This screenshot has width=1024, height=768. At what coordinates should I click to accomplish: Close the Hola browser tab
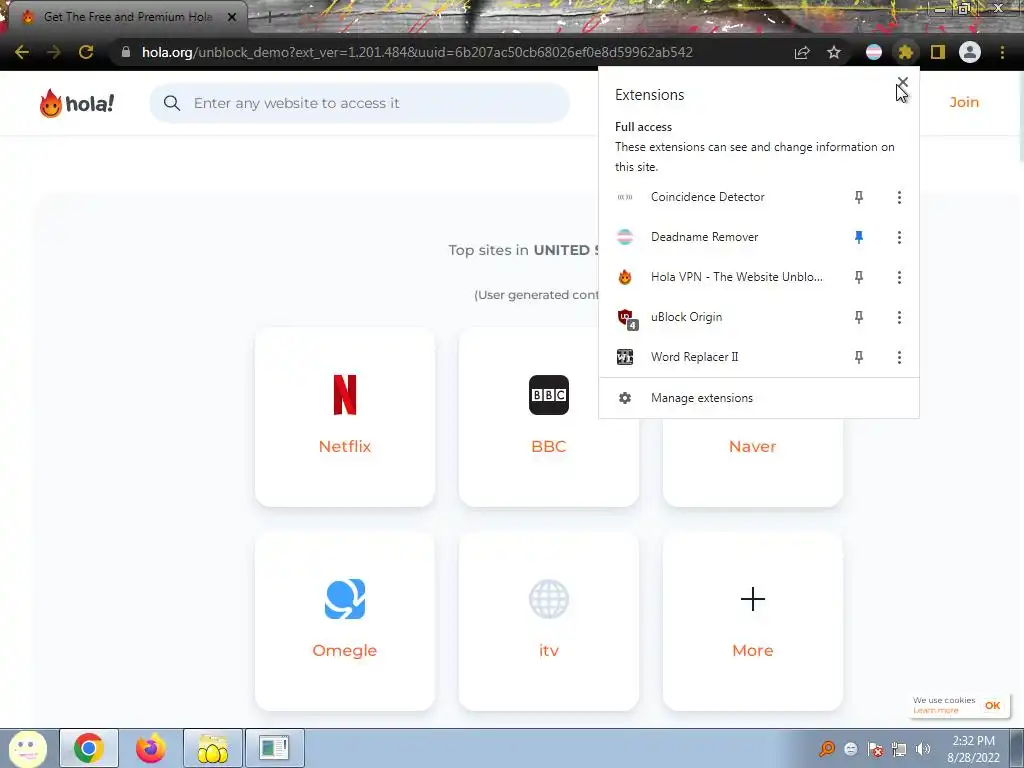[232, 17]
